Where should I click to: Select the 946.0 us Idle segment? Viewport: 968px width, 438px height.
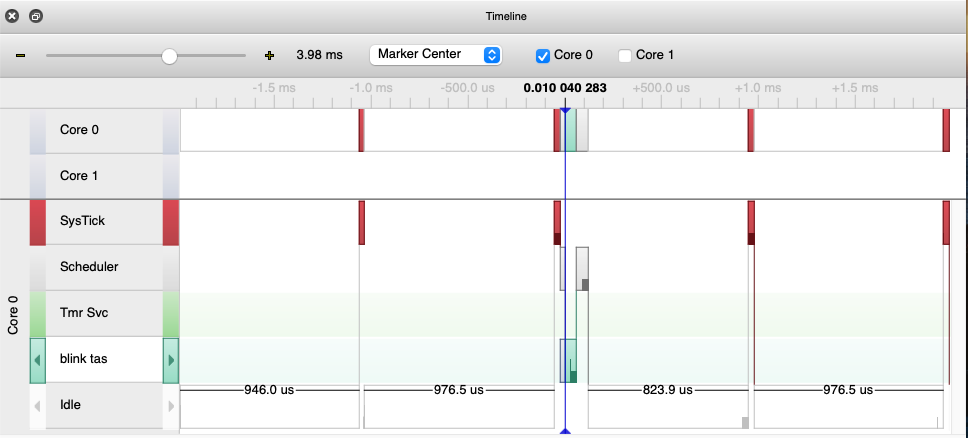tap(269, 406)
